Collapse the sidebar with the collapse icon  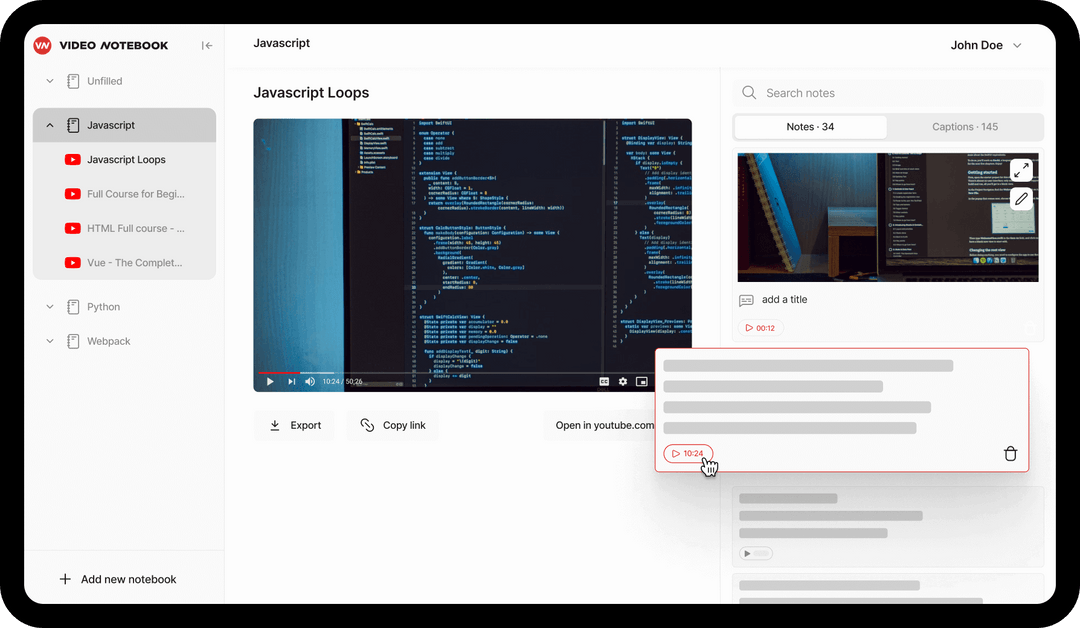(207, 45)
